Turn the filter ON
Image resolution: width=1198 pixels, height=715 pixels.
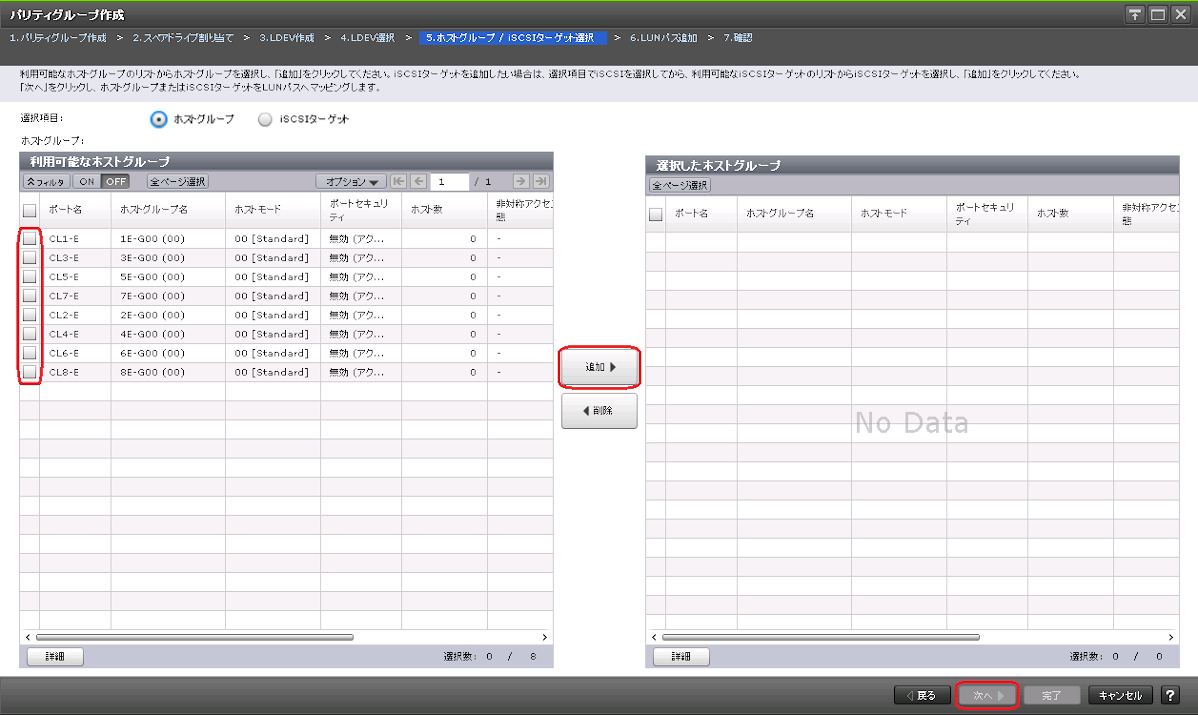[x=87, y=182]
